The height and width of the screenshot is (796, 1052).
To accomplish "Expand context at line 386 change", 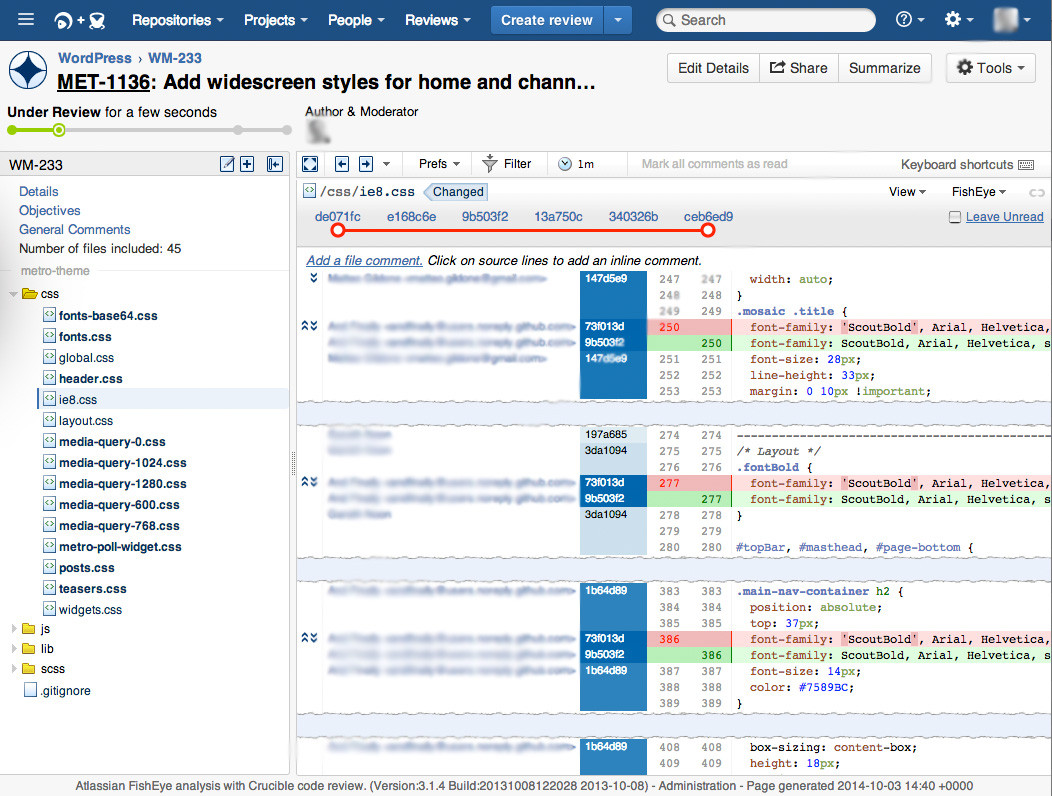I will [x=309, y=638].
